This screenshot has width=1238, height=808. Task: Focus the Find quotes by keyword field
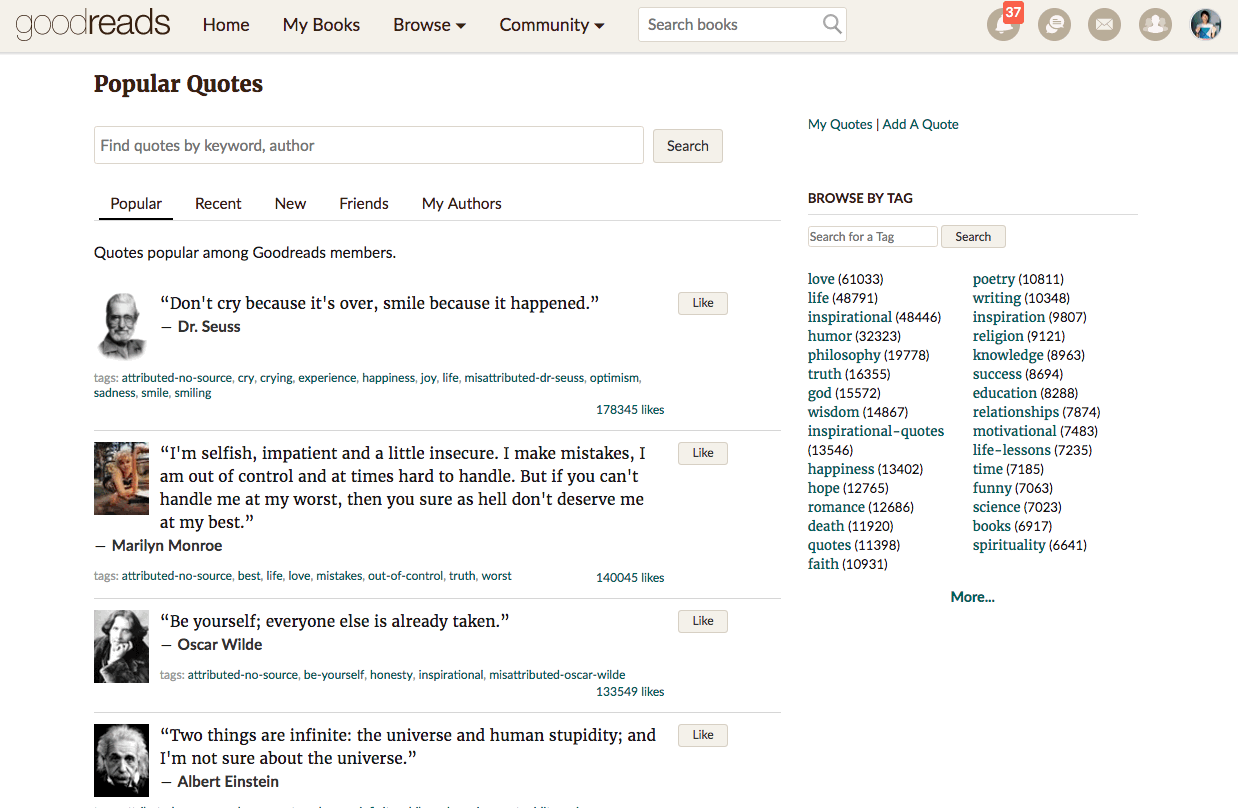click(368, 146)
